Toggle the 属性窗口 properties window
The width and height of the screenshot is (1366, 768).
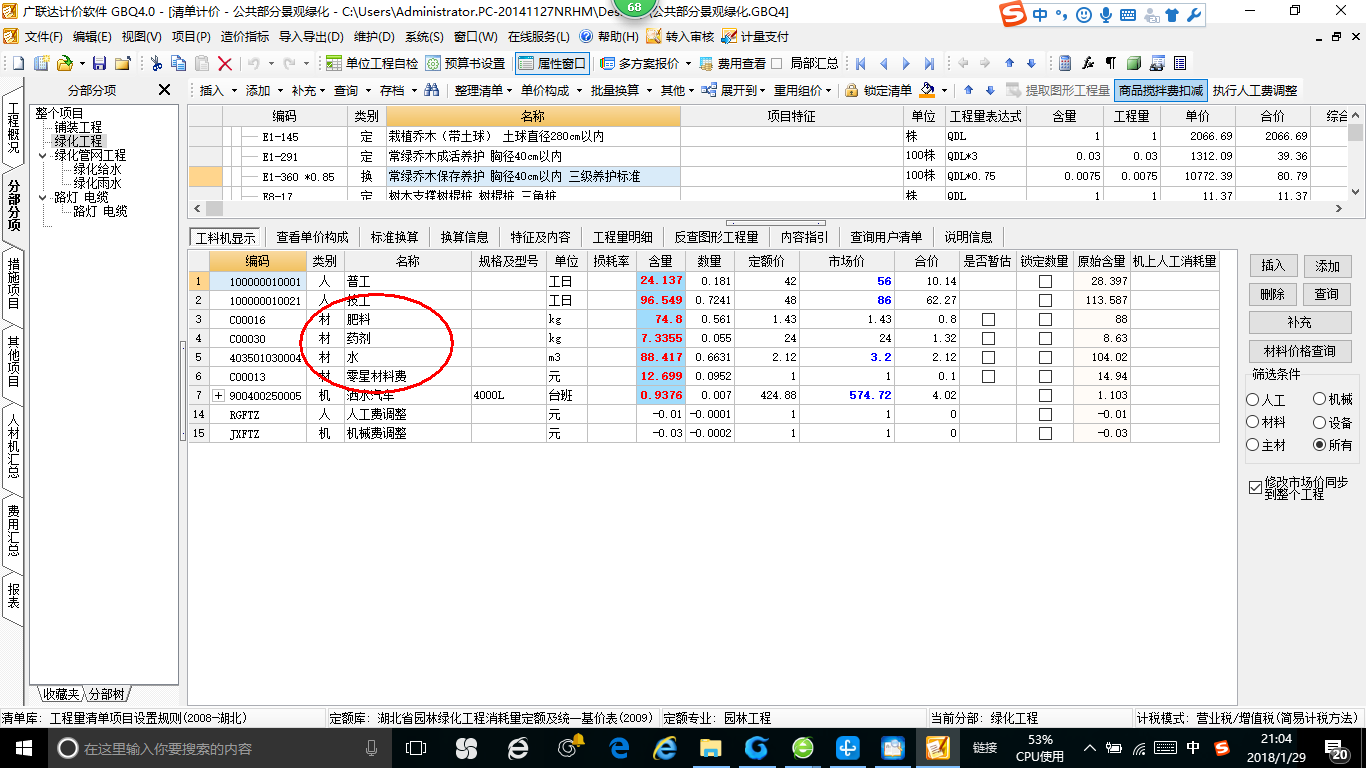[553, 63]
